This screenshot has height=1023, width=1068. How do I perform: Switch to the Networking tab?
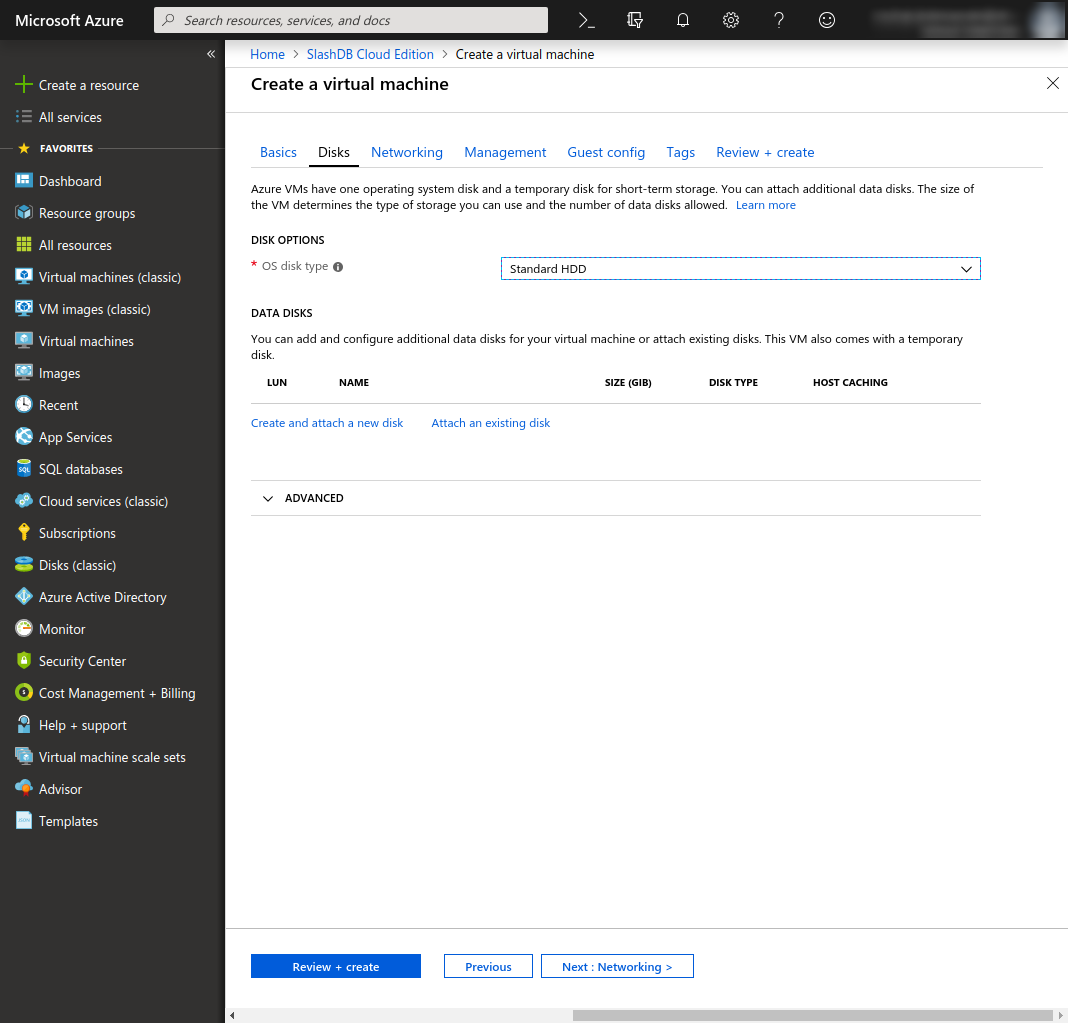tap(406, 152)
